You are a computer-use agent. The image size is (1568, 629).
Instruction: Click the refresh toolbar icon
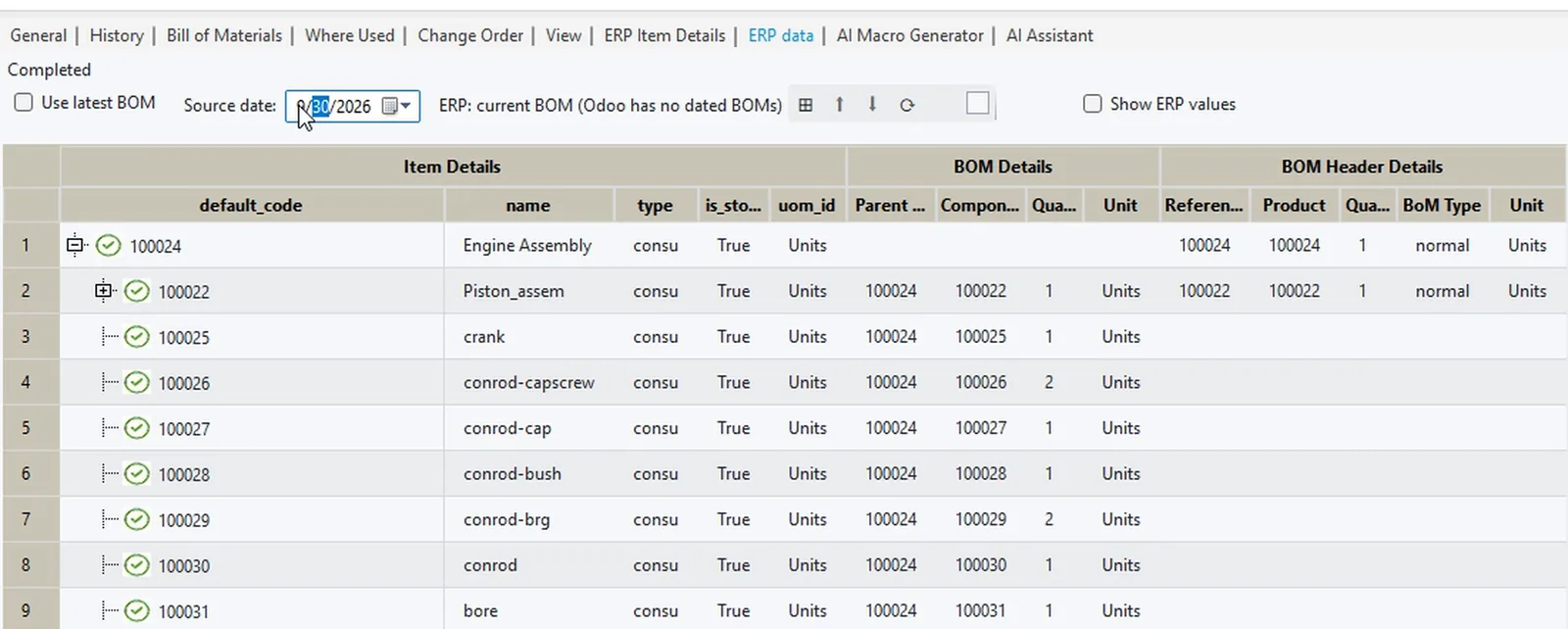click(907, 105)
